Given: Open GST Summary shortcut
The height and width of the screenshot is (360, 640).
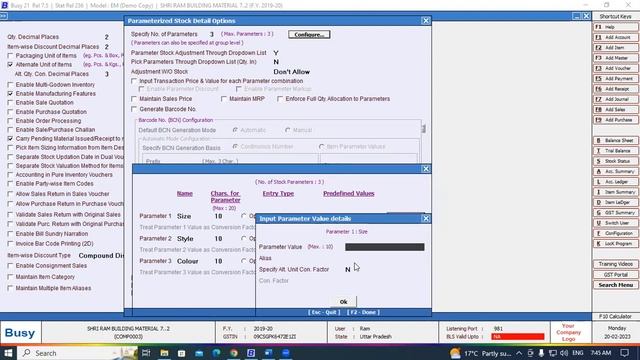Looking at the screenshot, I should [x=616, y=213].
